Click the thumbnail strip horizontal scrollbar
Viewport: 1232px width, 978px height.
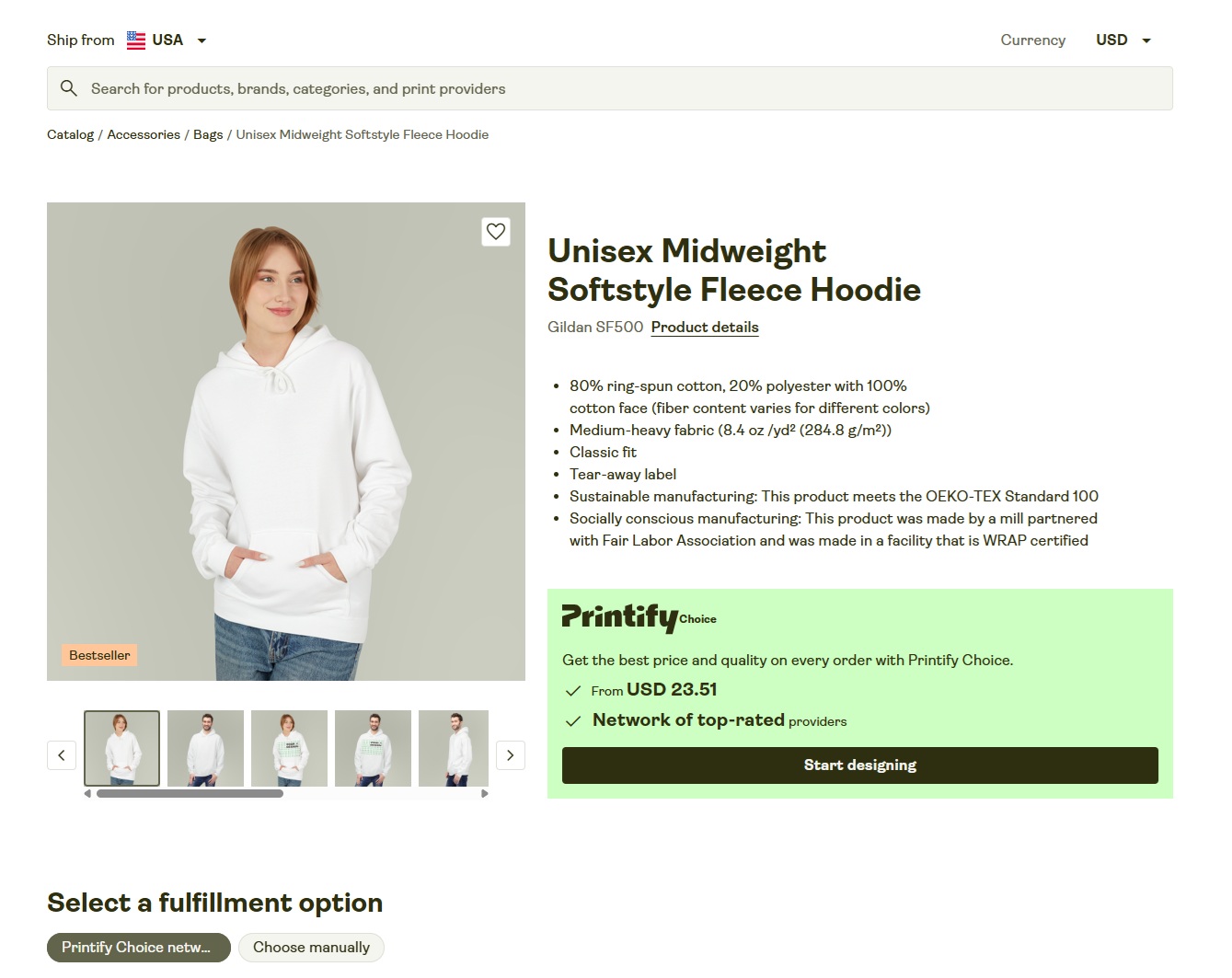(x=190, y=793)
